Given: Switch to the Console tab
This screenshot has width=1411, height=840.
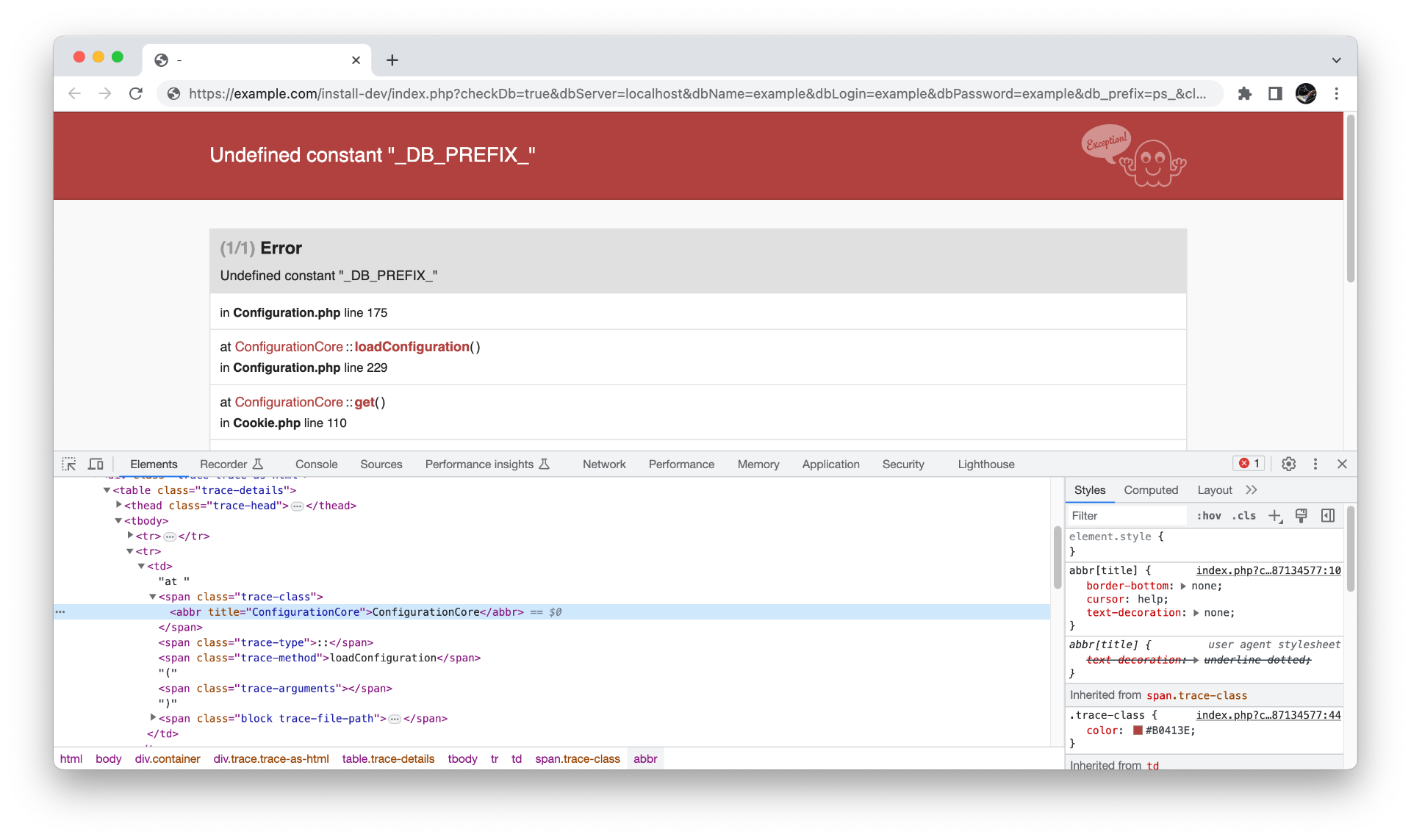Looking at the screenshot, I should tap(316, 464).
